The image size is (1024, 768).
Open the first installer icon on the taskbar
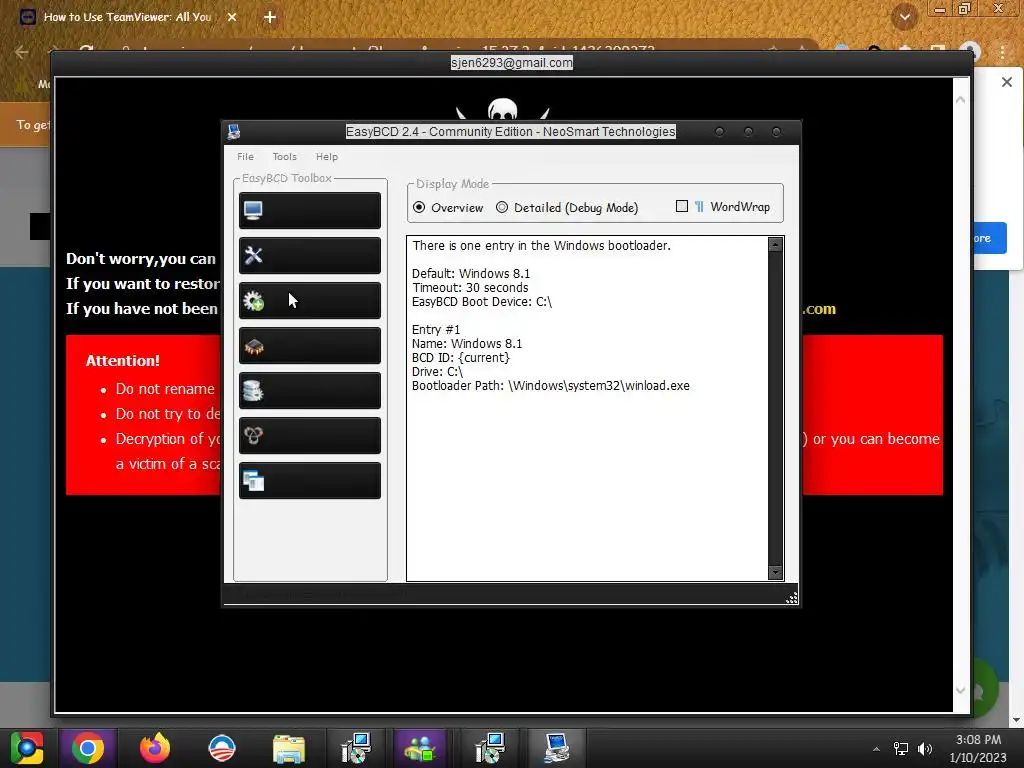[x=356, y=748]
